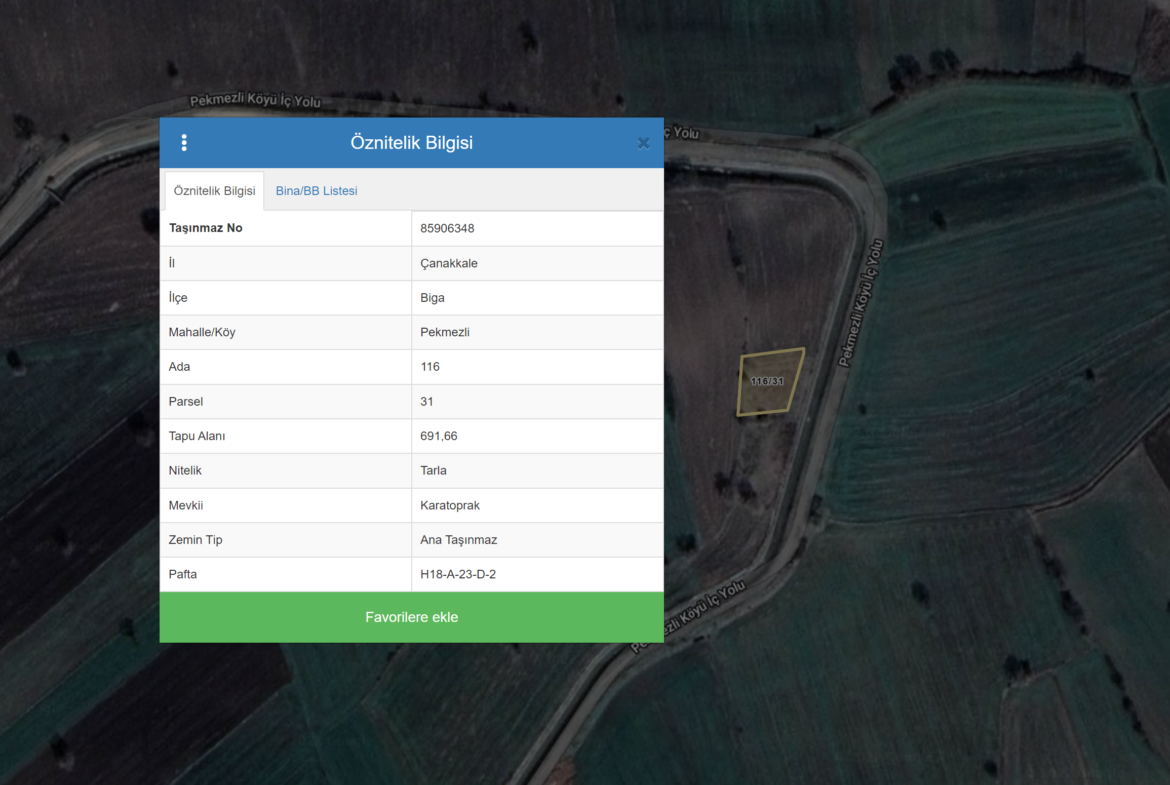Click the Zemin Tip value Ana Taşınmaz
The height and width of the screenshot is (785, 1170).
pyautogui.click(x=458, y=540)
